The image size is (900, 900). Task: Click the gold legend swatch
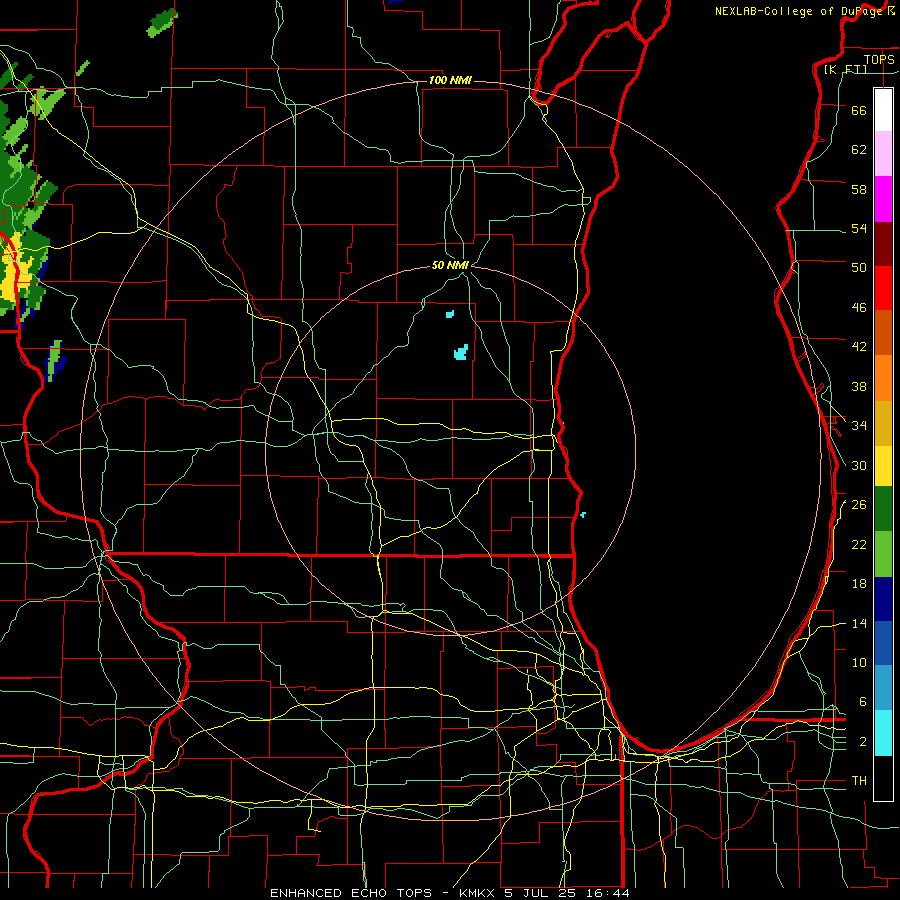tap(883, 423)
